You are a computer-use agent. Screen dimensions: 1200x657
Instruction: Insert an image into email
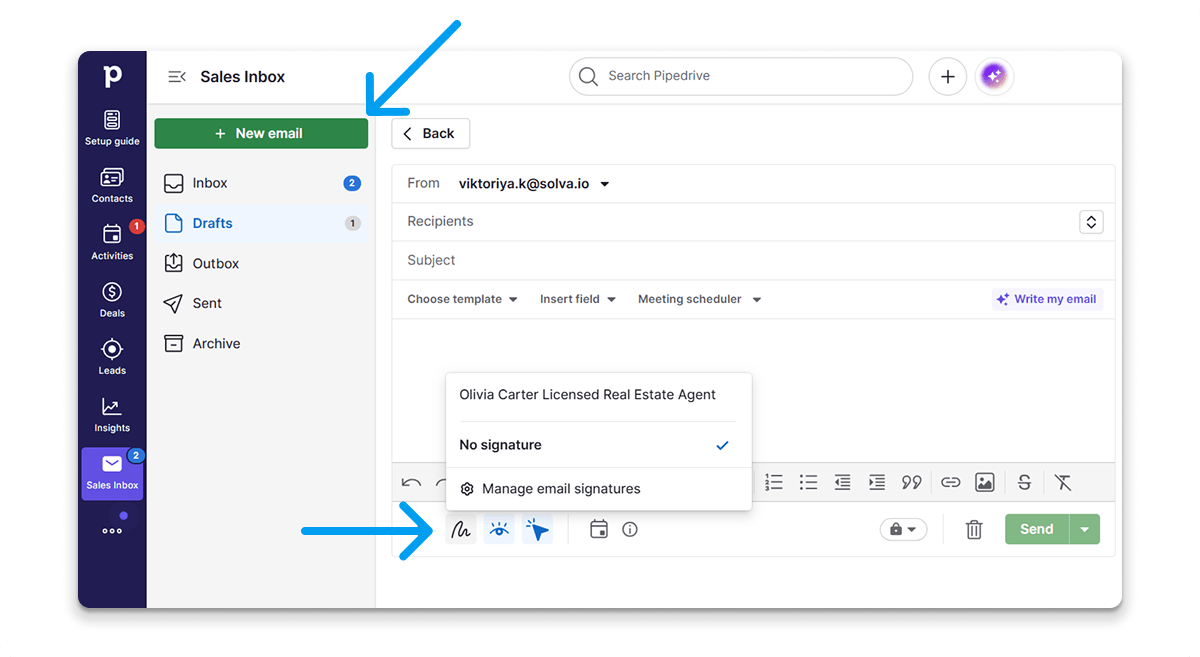985,483
